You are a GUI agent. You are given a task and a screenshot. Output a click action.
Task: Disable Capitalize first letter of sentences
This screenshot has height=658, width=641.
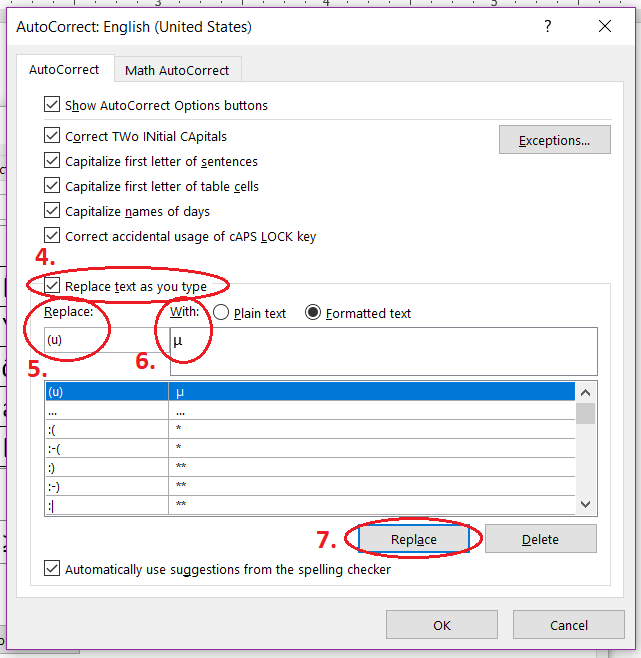pos(52,161)
